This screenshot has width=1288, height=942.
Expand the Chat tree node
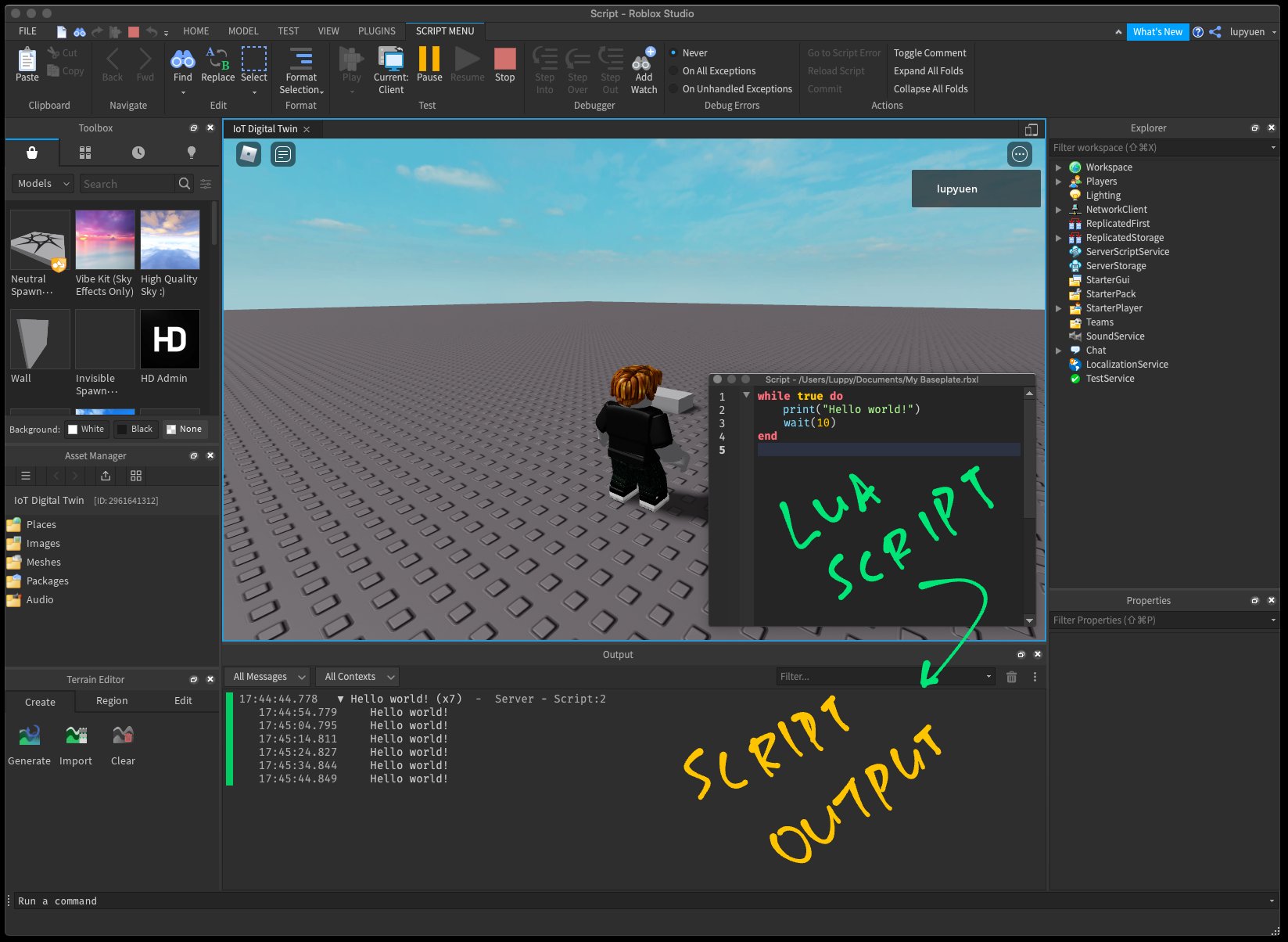pos(1058,351)
